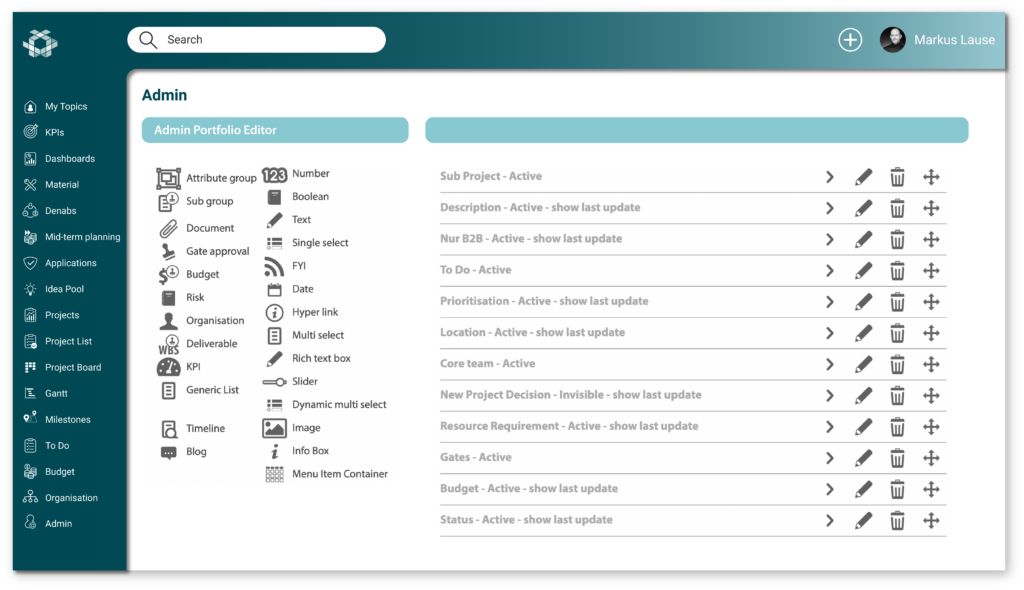Click the plus add button in header
Screen dimensions: 1024x590
(x=850, y=40)
